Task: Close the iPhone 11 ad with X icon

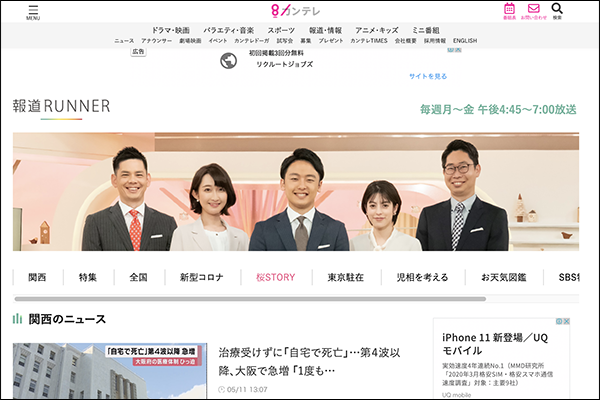Action: click(x=566, y=321)
